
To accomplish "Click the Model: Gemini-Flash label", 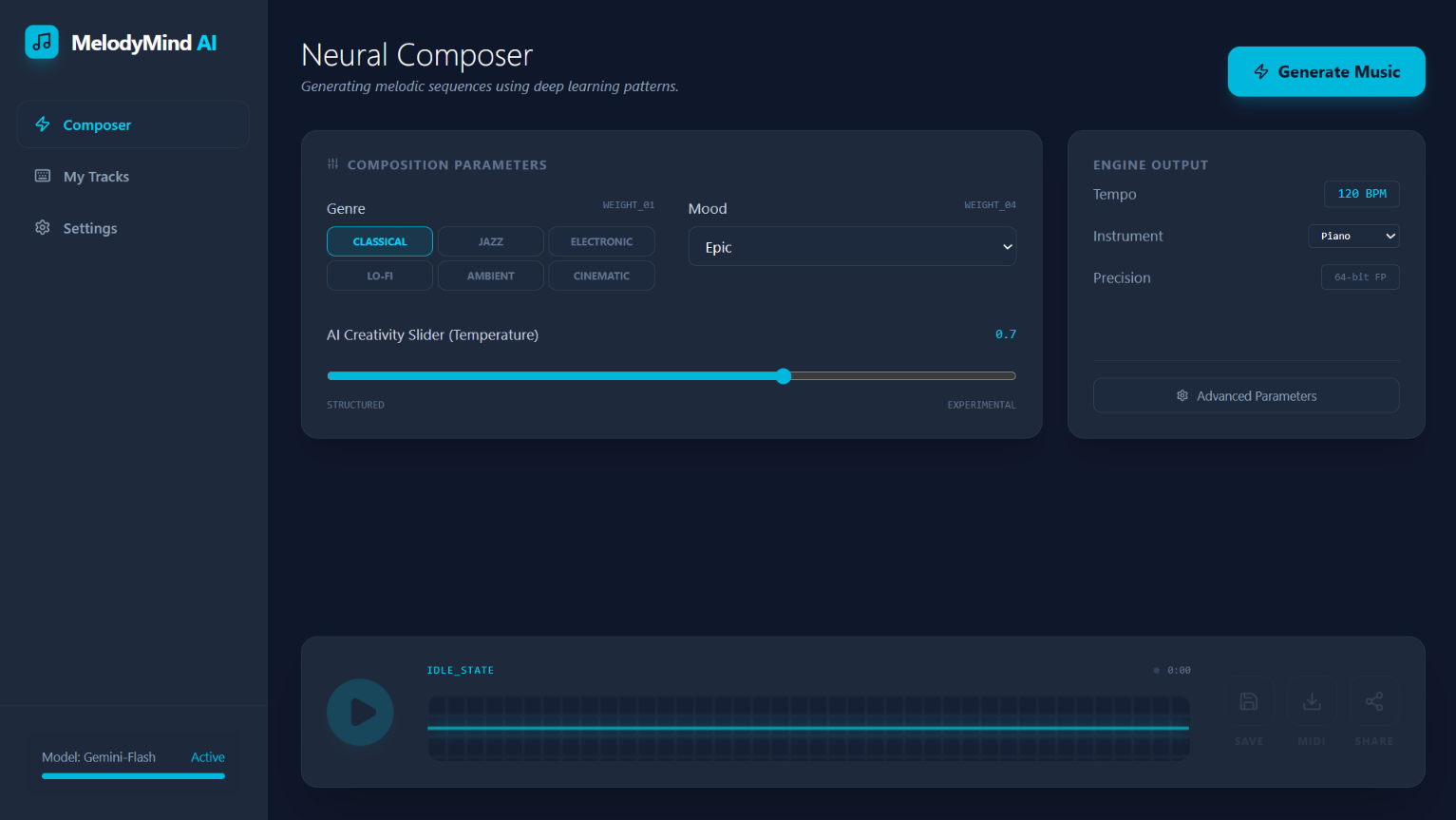I will 99,757.
